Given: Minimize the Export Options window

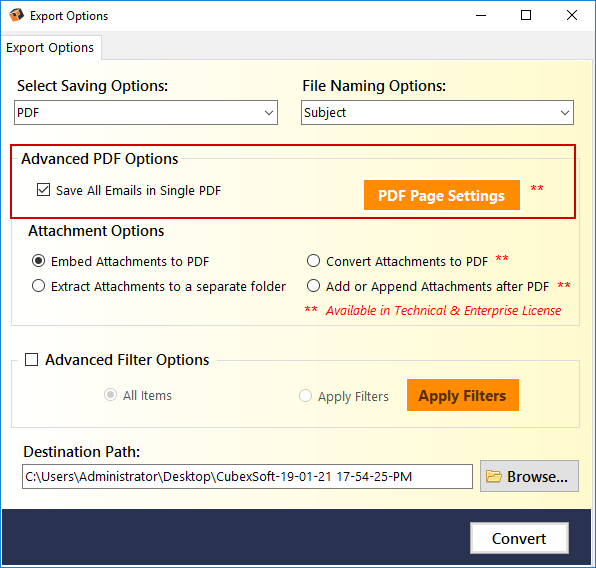Looking at the screenshot, I should click(481, 16).
